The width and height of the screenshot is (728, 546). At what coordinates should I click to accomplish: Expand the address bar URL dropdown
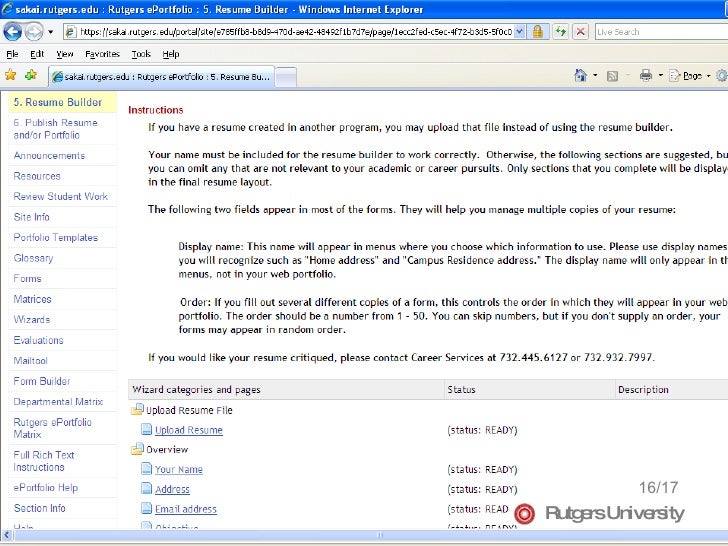pos(520,32)
